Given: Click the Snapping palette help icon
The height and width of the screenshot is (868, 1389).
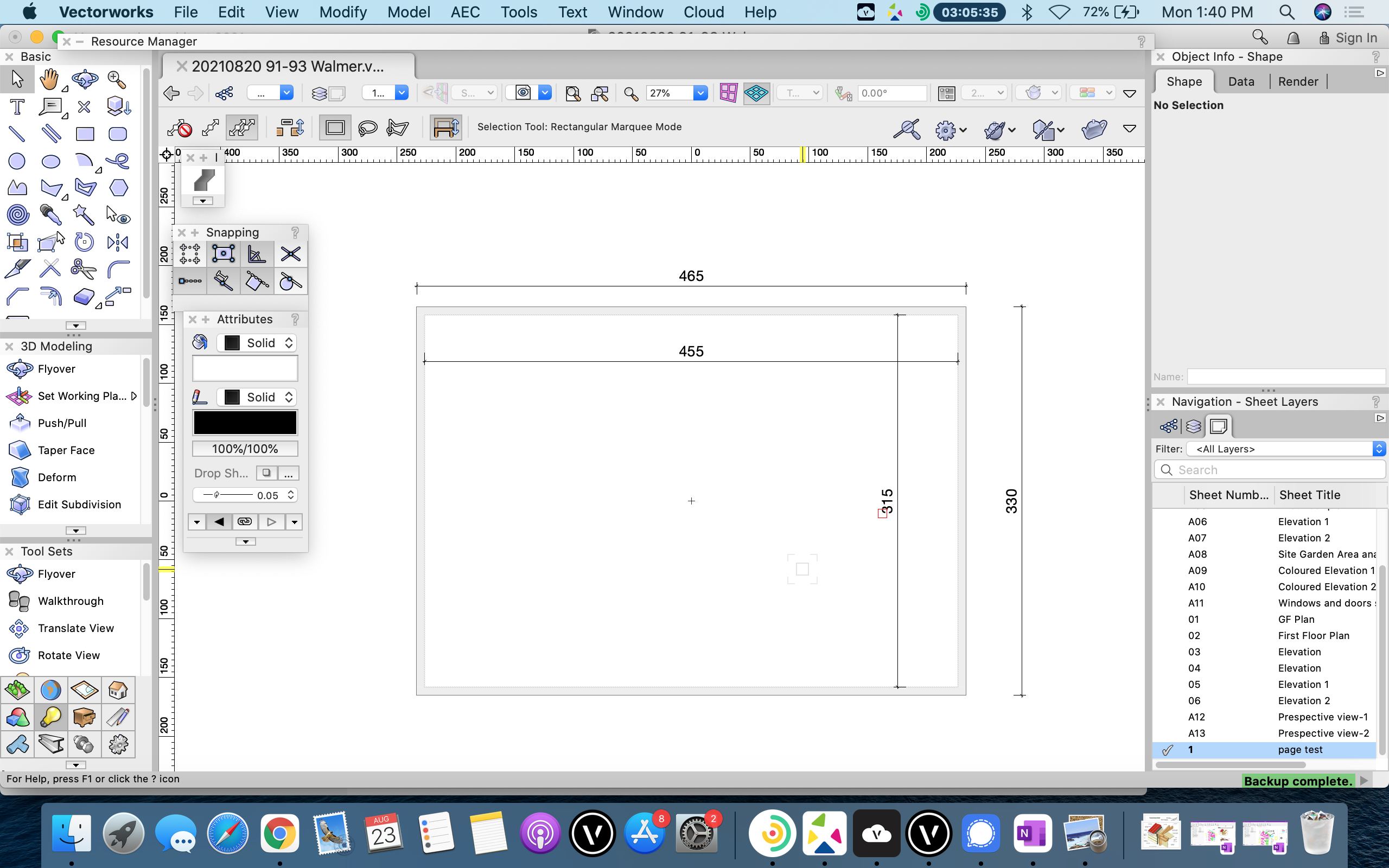Looking at the screenshot, I should click(x=296, y=232).
